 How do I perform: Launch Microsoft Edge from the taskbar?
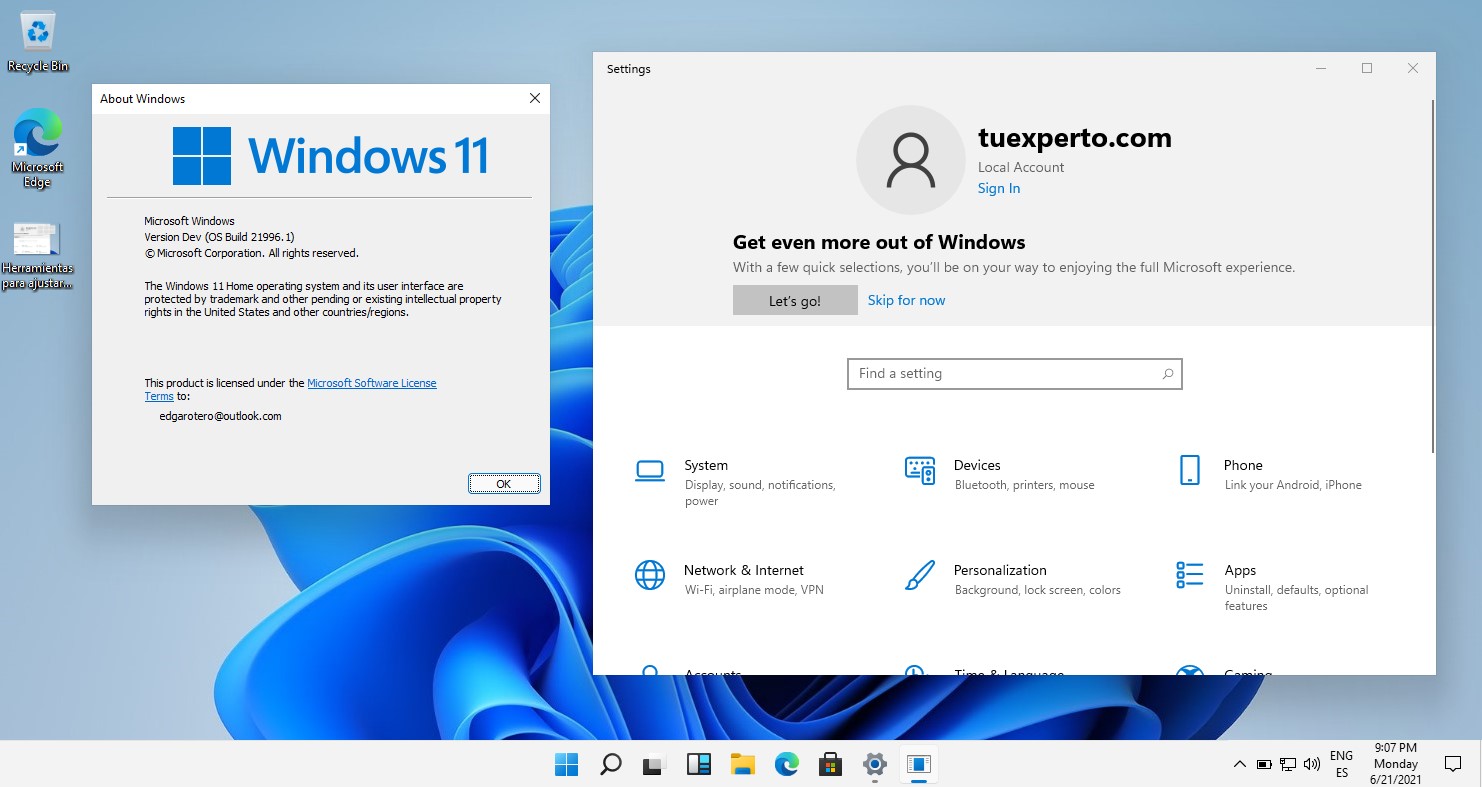(786, 763)
